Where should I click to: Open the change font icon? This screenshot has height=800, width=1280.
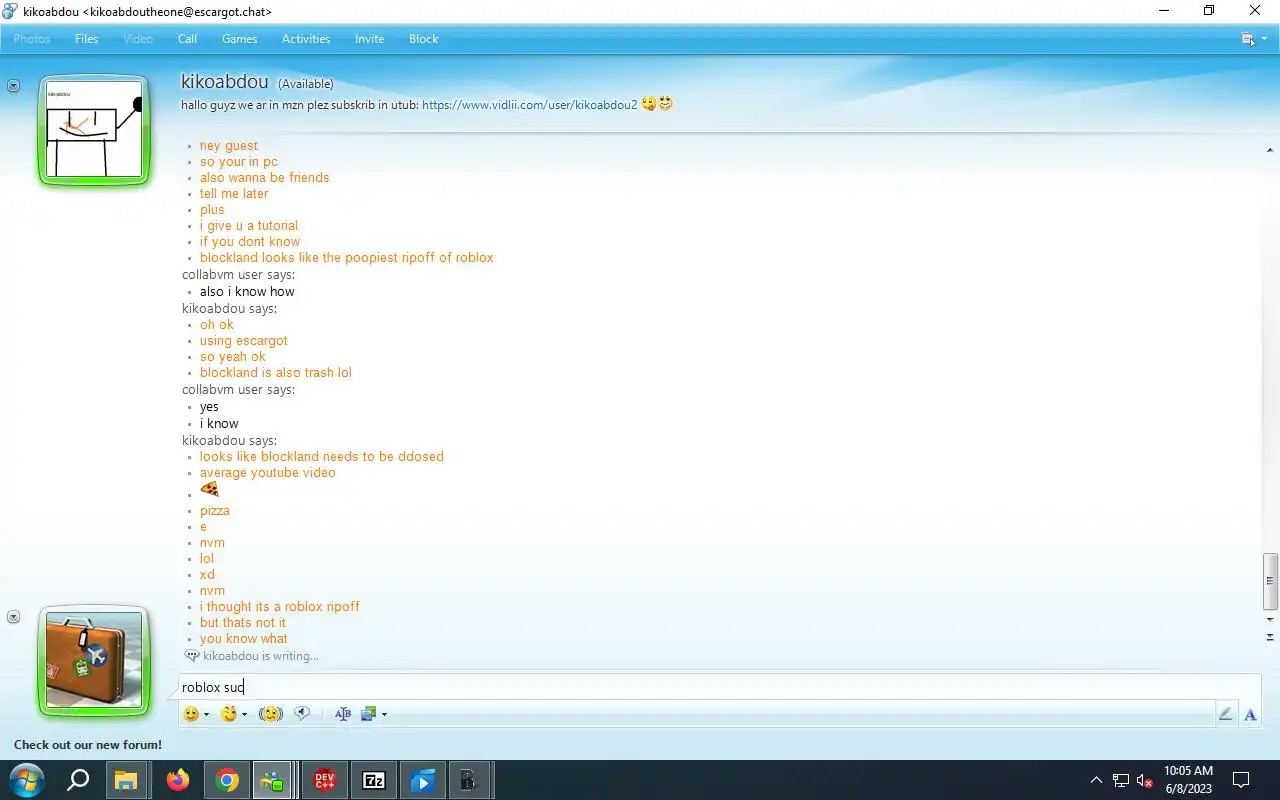click(x=343, y=714)
